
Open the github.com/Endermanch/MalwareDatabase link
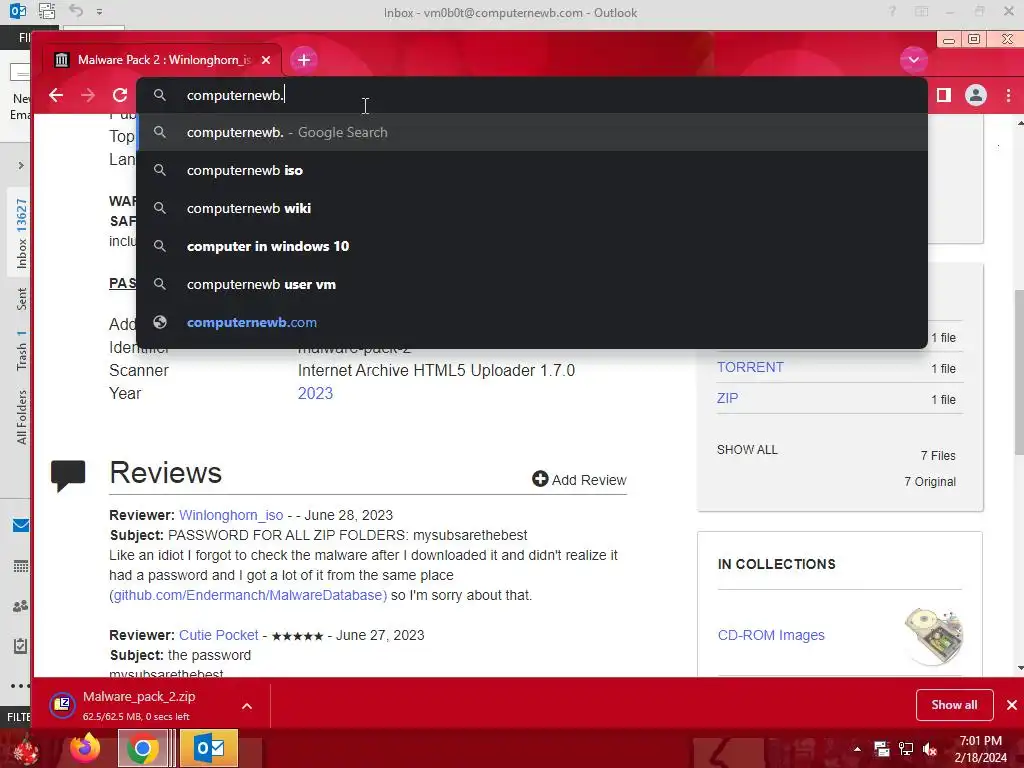point(250,595)
